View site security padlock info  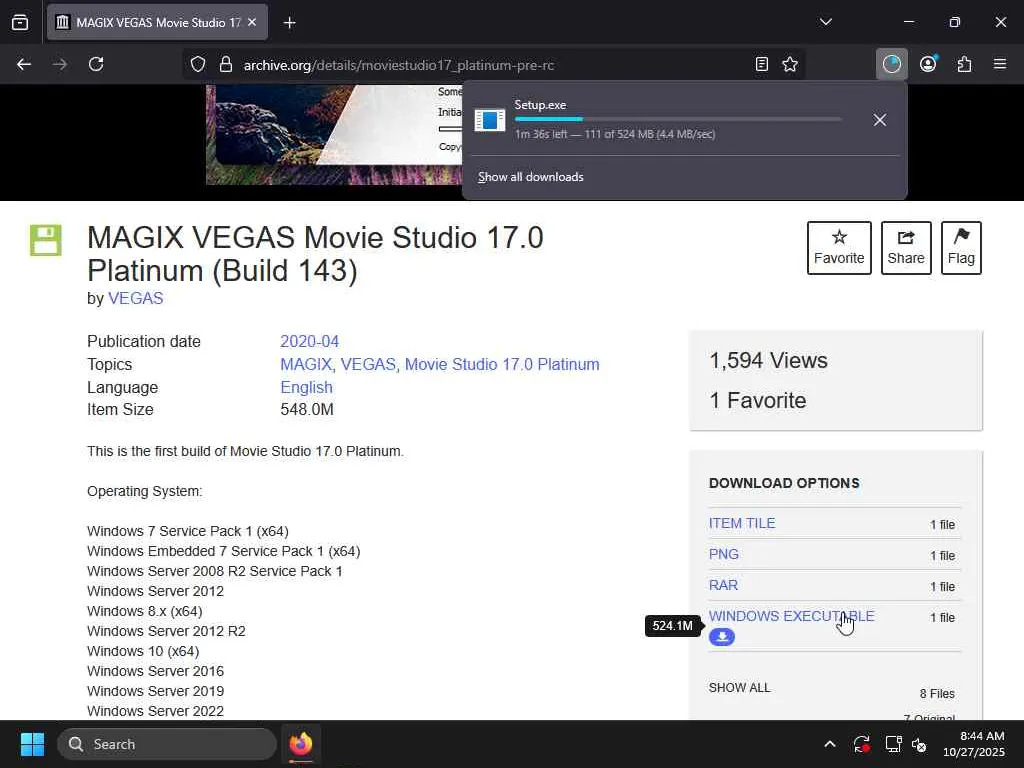pyautogui.click(x=226, y=64)
